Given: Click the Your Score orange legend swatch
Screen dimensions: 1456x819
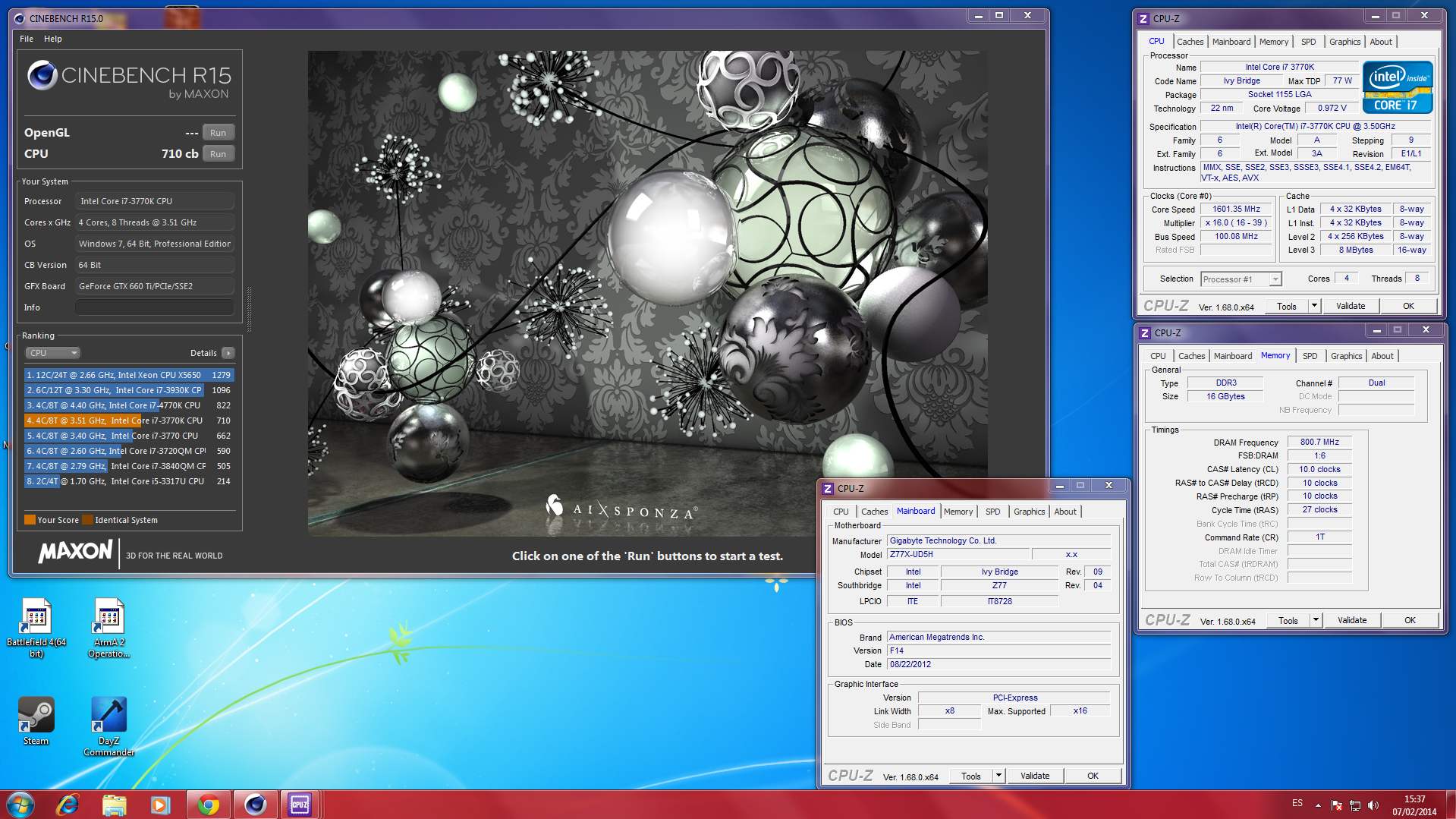Looking at the screenshot, I should pyautogui.click(x=30, y=520).
